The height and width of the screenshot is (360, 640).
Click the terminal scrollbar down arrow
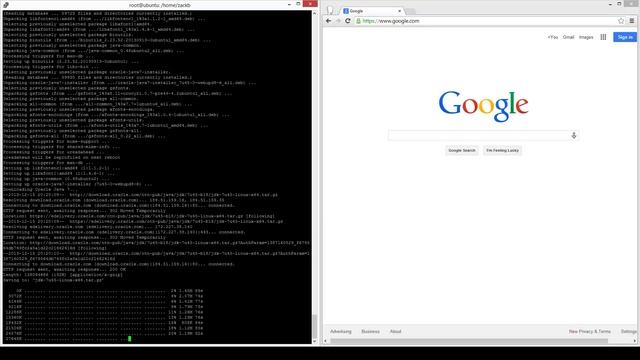tap(314, 341)
